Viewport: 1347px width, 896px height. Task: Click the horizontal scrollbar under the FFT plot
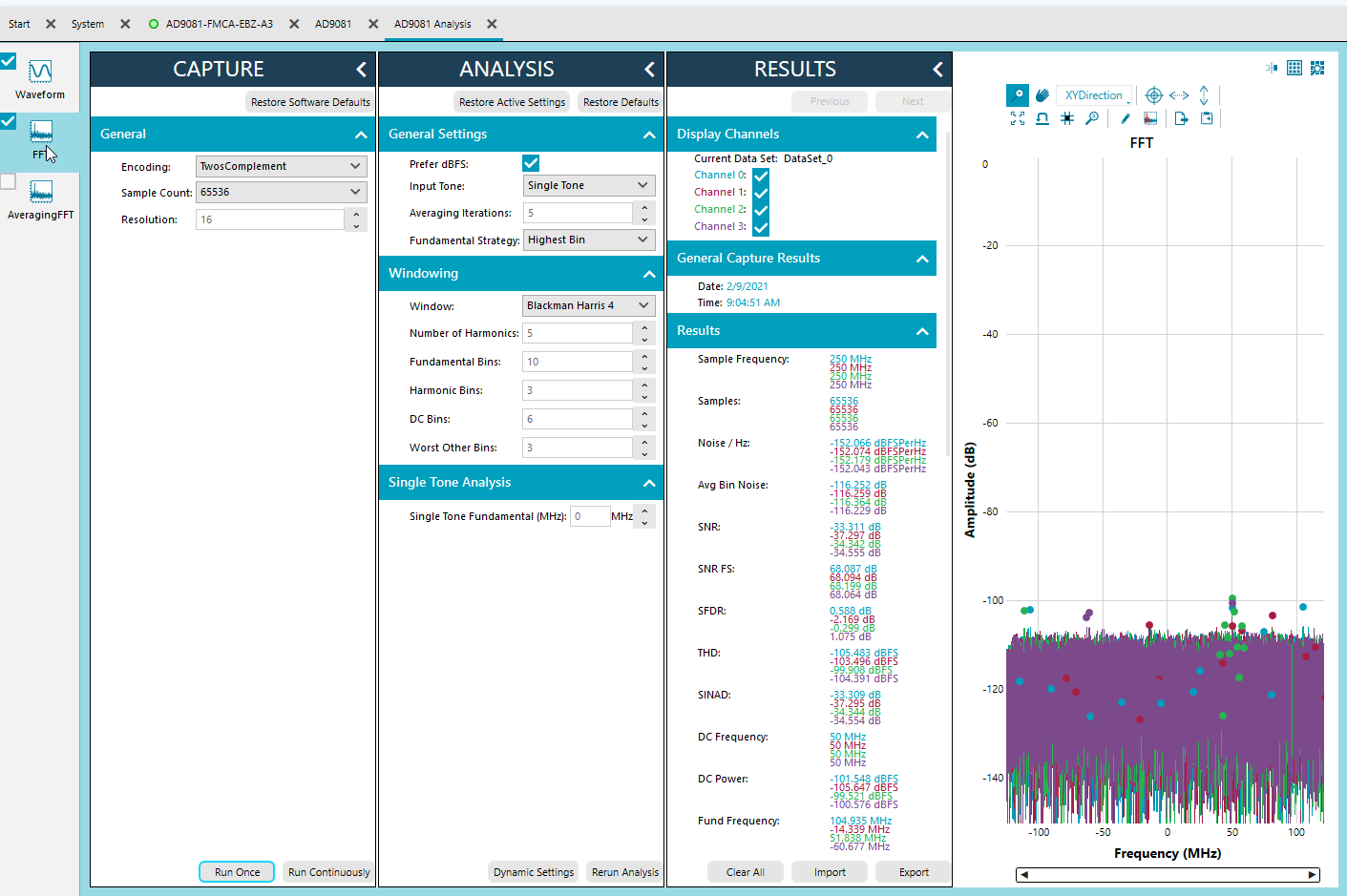1168,874
